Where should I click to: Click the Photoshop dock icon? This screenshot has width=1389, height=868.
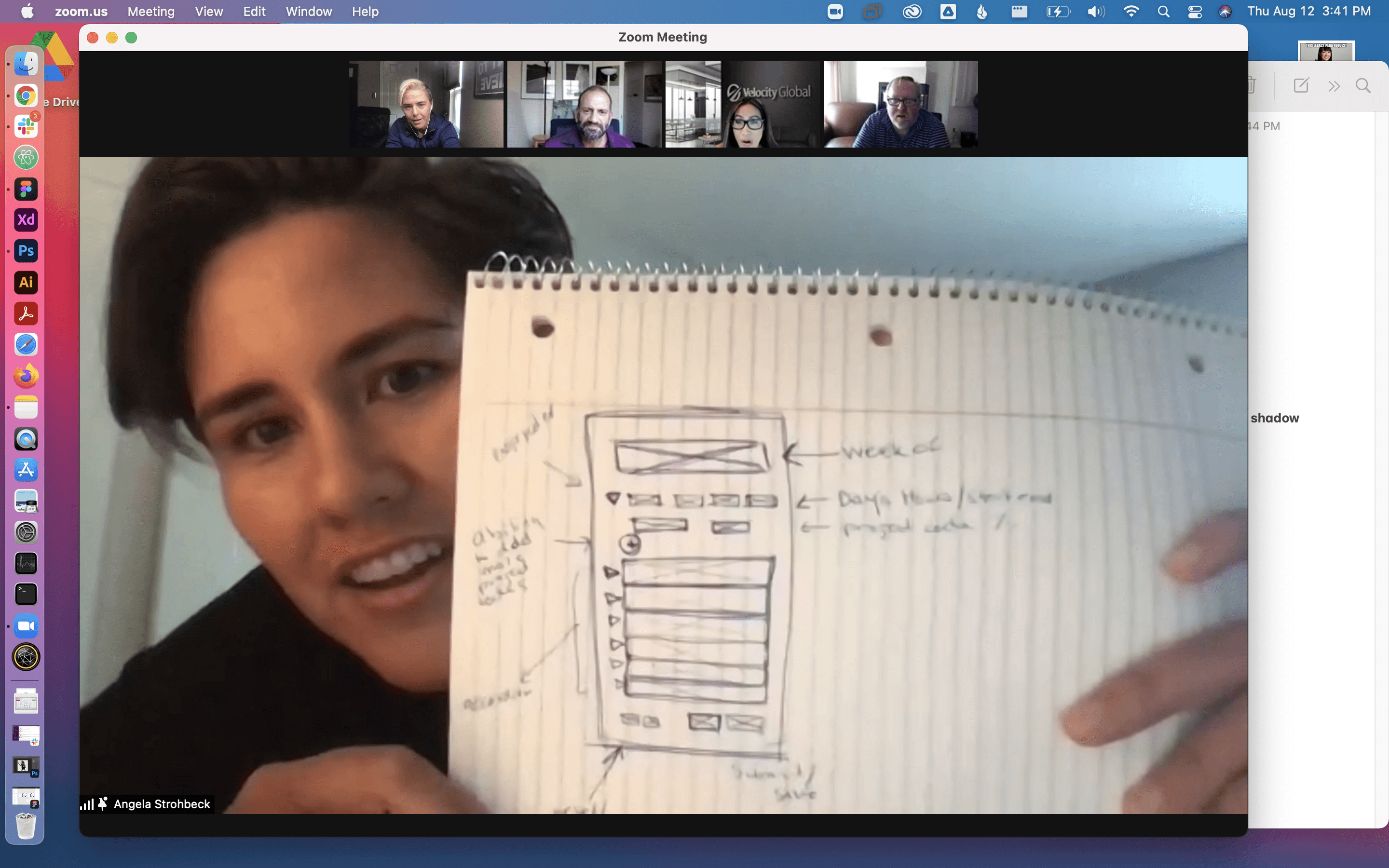click(26, 251)
